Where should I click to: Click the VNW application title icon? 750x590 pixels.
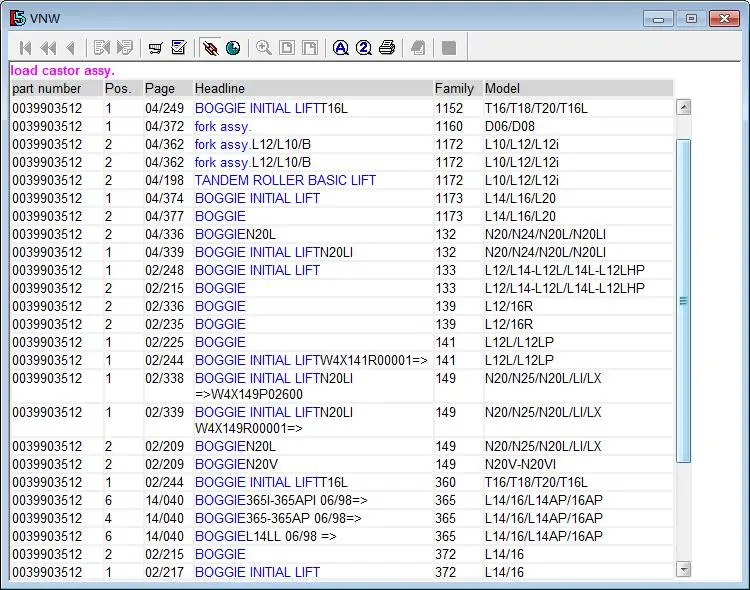18,18
